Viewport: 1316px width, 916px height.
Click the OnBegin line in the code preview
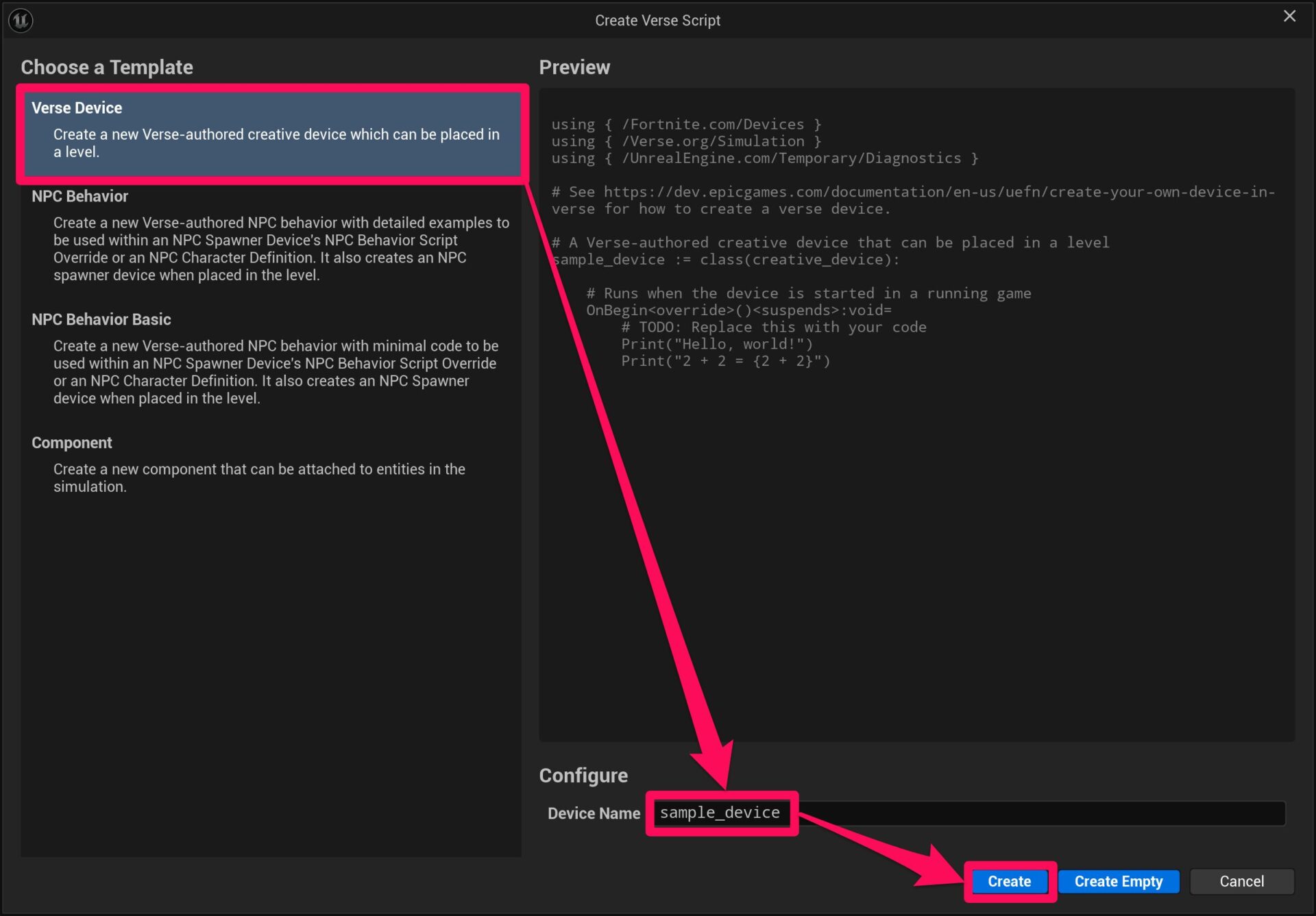pos(739,310)
